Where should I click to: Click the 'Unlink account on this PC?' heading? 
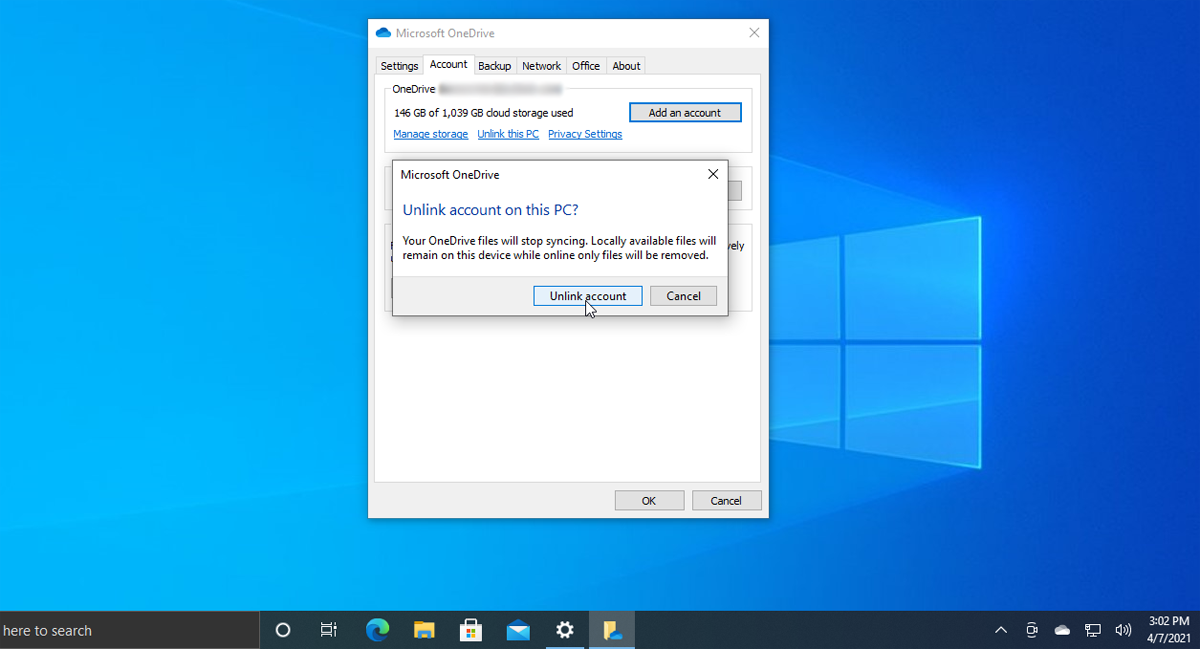pyautogui.click(x=490, y=210)
